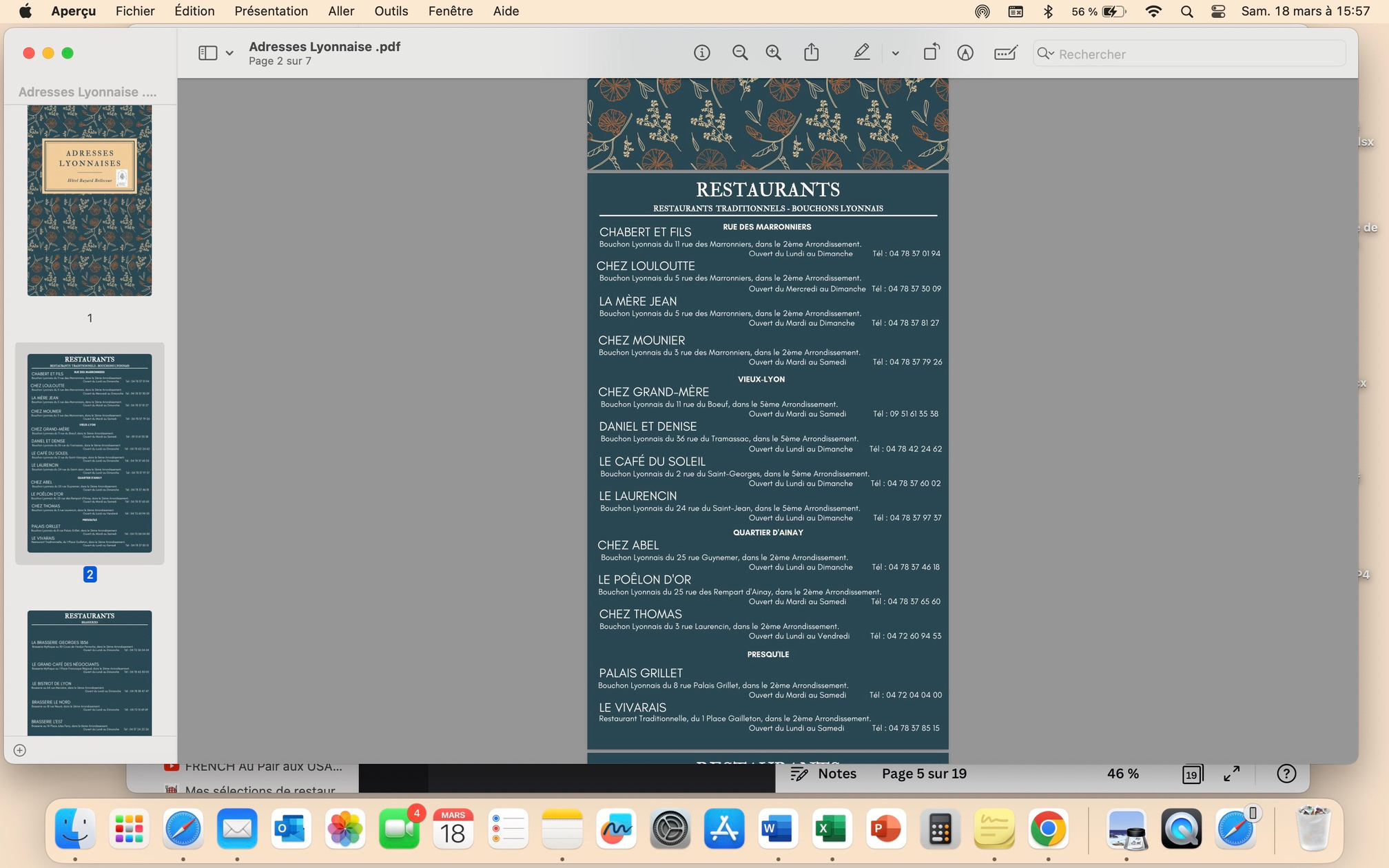
Task: Click the help question mark in background window
Action: (1286, 774)
